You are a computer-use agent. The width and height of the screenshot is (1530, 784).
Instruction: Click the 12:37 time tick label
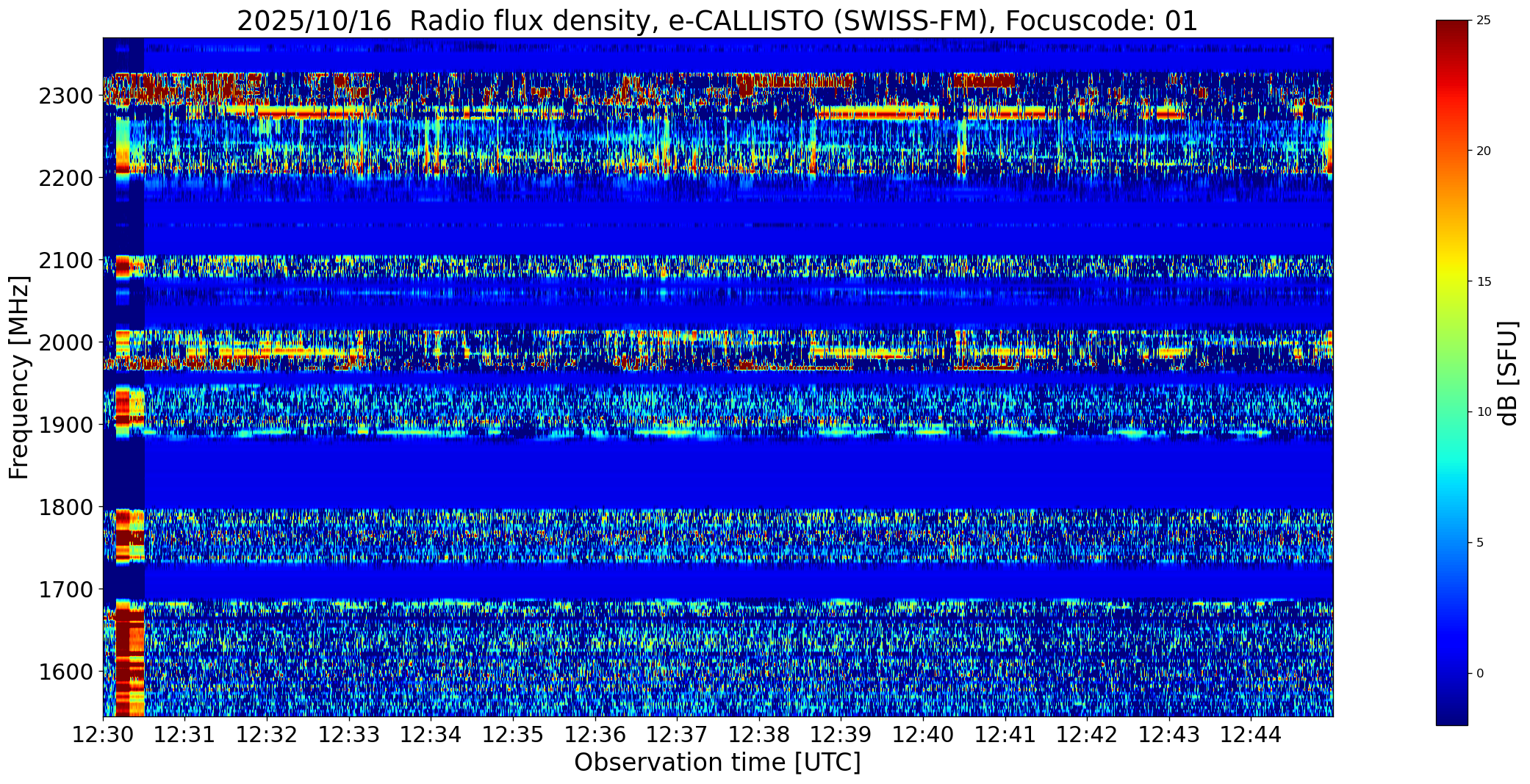[x=677, y=735]
